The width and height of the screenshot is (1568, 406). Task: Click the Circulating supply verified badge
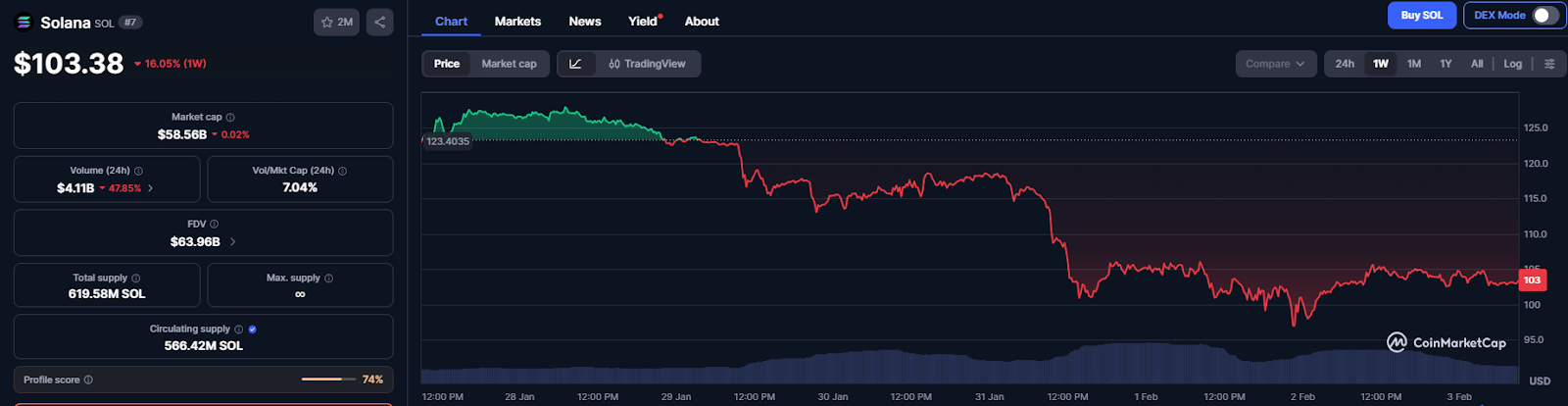pos(253,330)
